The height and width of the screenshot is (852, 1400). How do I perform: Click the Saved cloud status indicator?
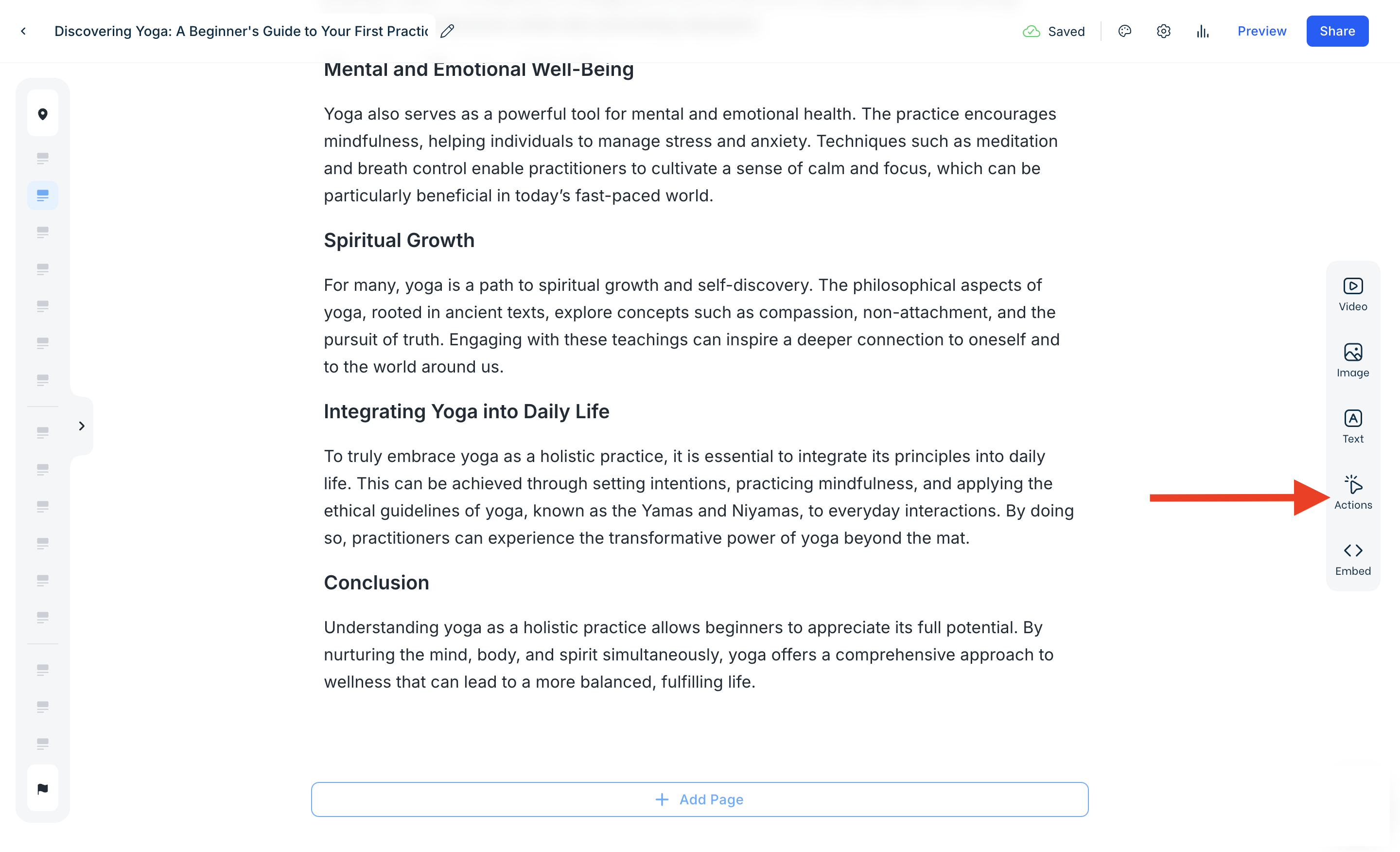click(1053, 31)
